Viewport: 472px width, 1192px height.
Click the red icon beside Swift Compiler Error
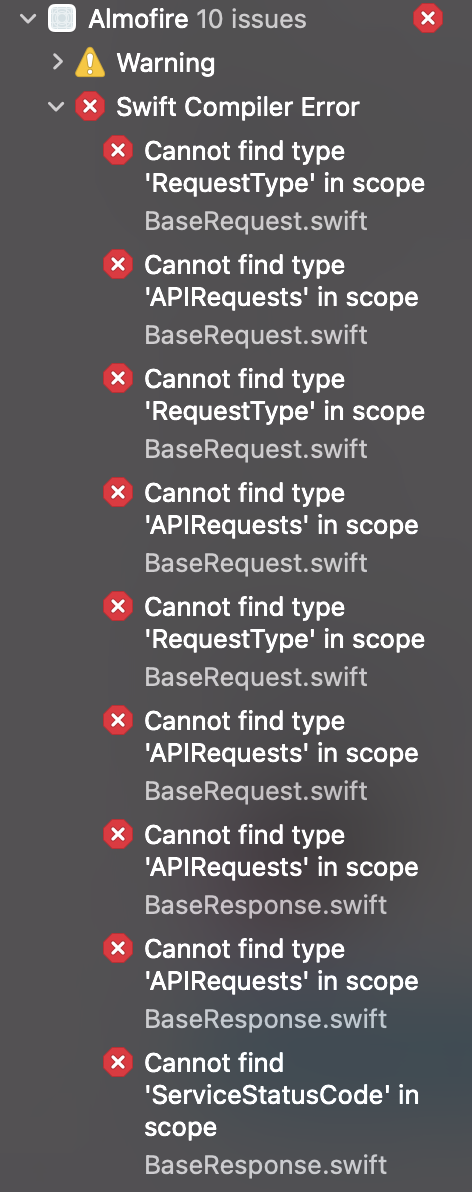pyautogui.click(x=90, y=107)
